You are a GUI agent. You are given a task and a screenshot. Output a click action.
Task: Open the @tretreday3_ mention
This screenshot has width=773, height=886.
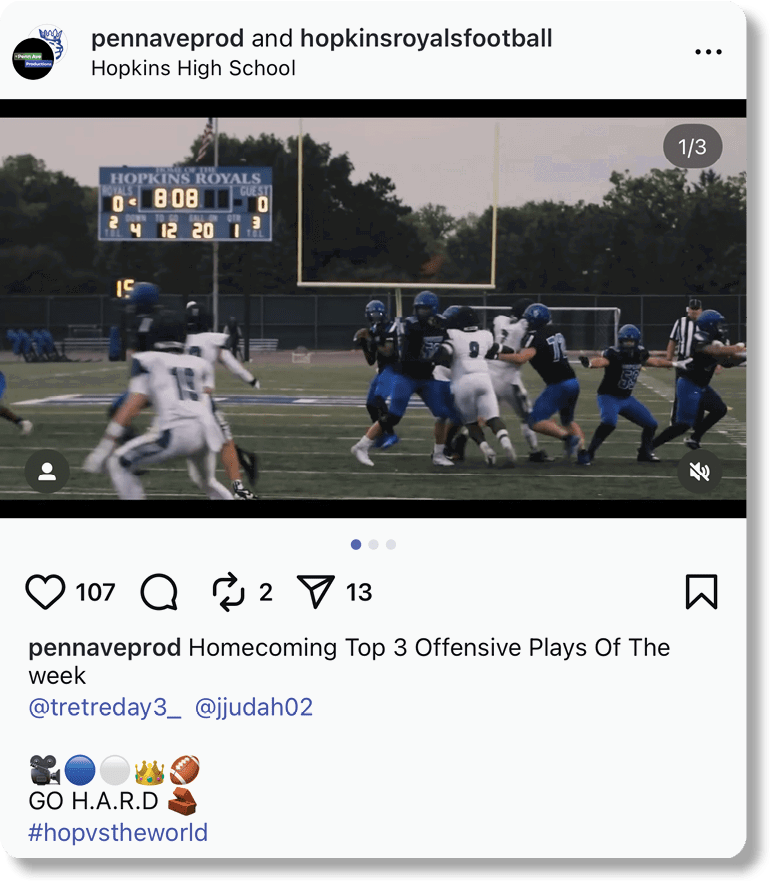(x=105, y=707)
